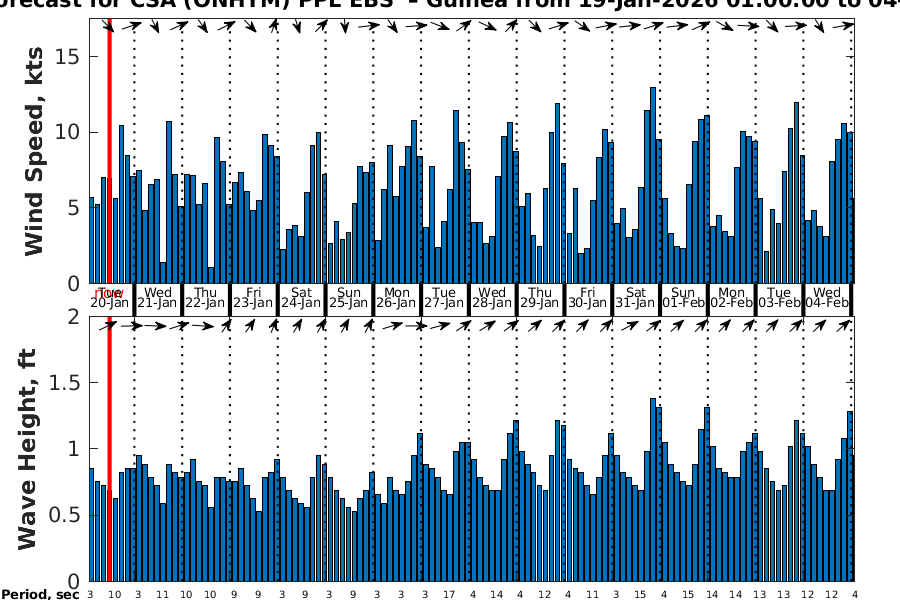Click the red current-time line in wind chart
This screenshot has width=900, height=600.
[x=109, y=150]
